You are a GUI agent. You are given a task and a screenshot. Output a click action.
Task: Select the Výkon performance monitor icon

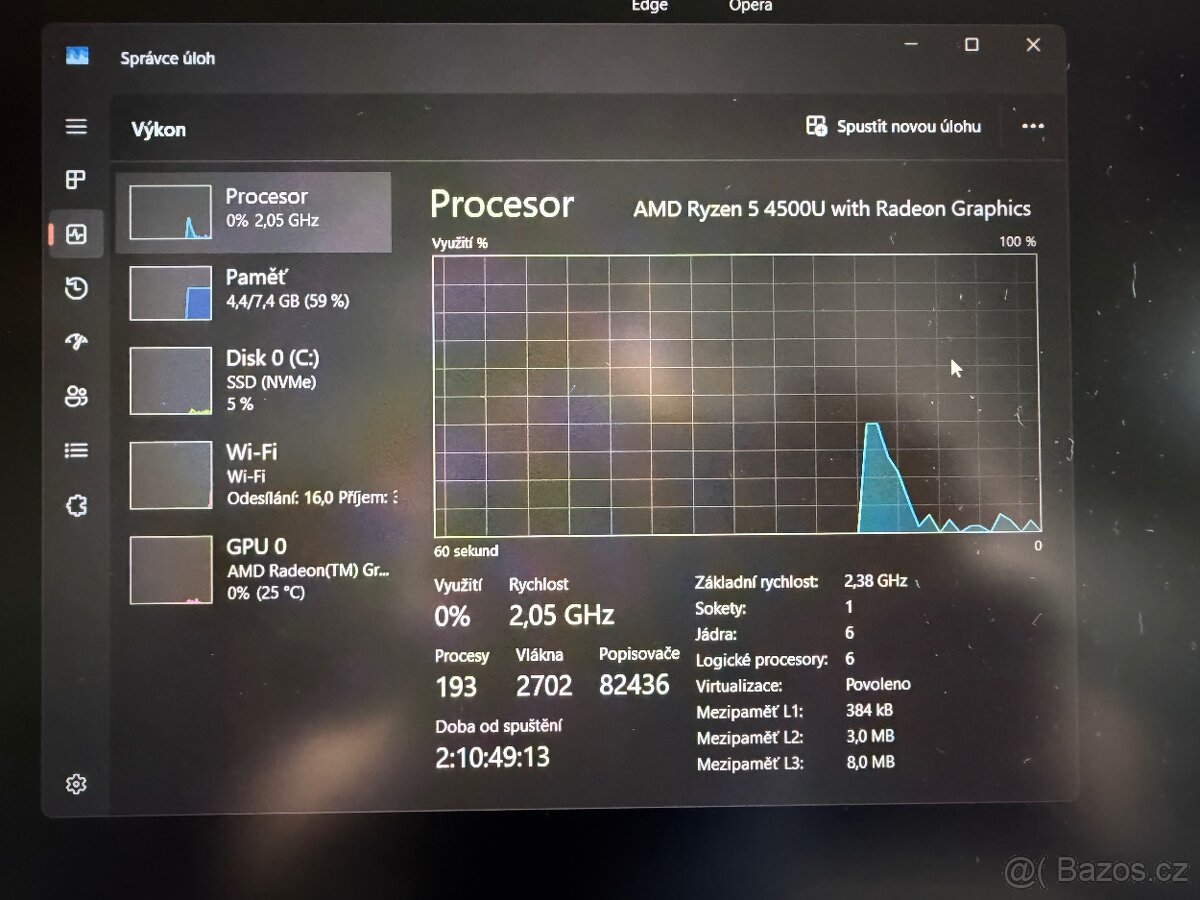coord(76,234)
